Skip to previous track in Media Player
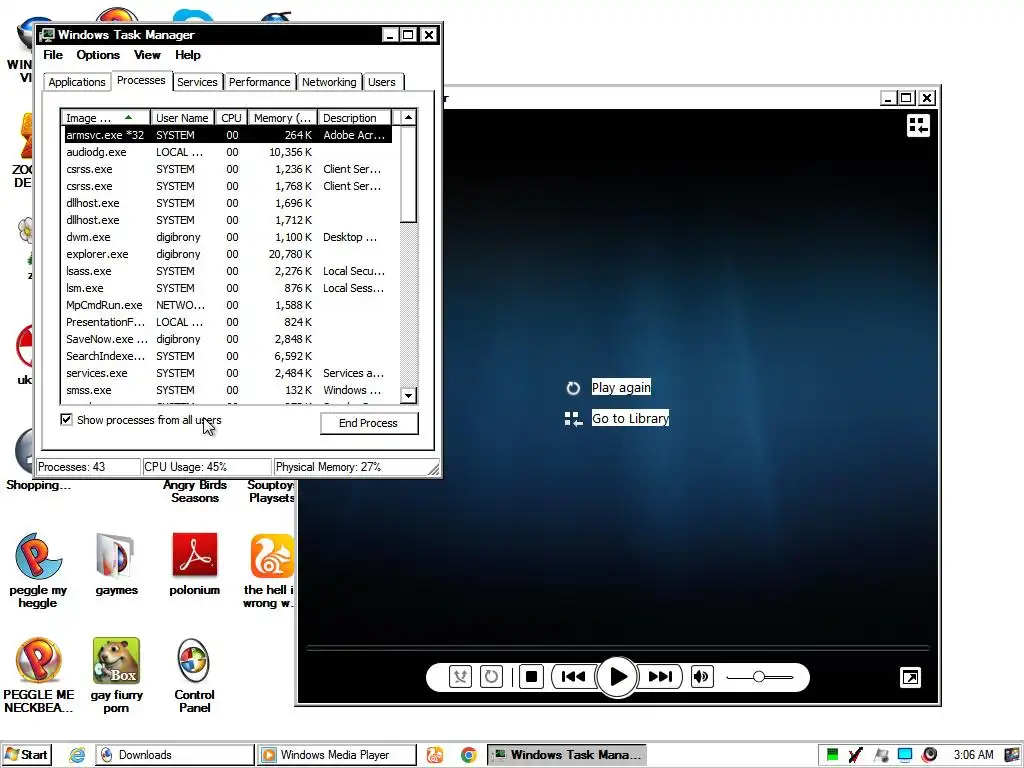Viewport: 1024px width, 768px height. click(x=573, y=677)
